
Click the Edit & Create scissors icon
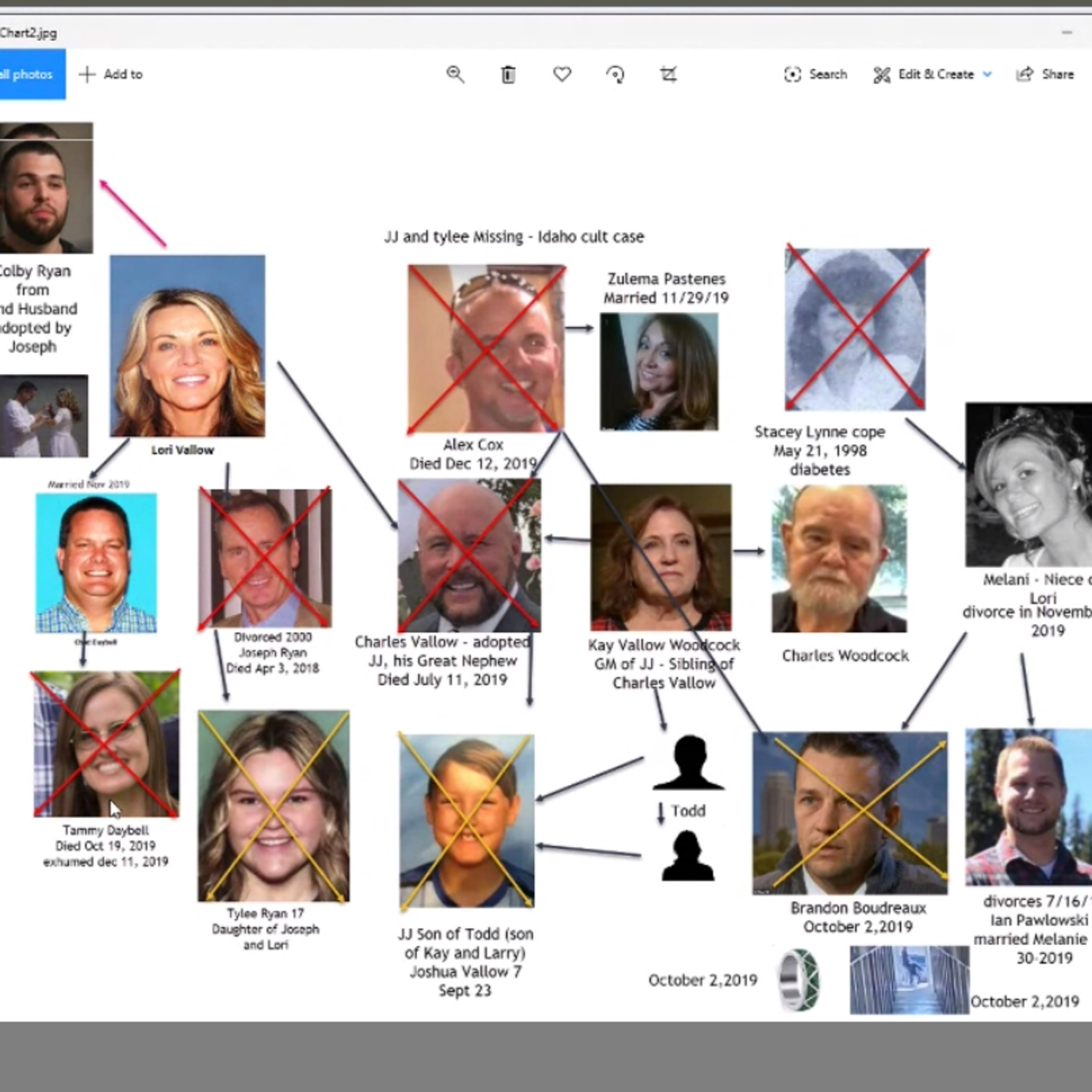coord(882,74)
